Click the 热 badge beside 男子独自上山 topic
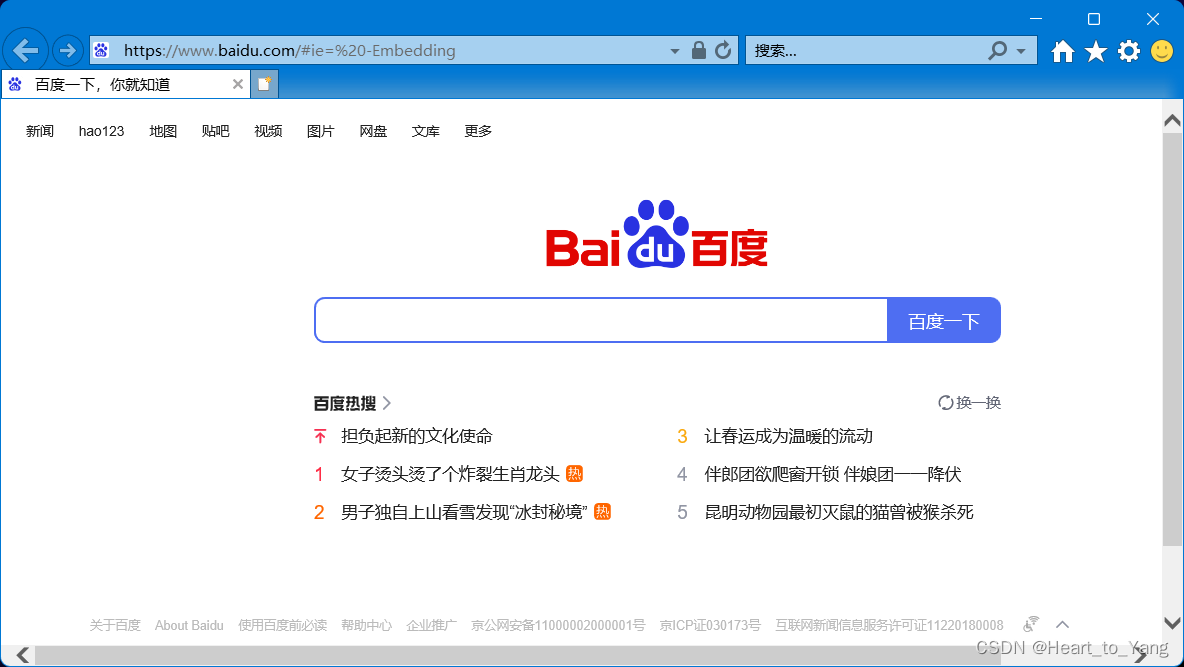 pos(603,511)
